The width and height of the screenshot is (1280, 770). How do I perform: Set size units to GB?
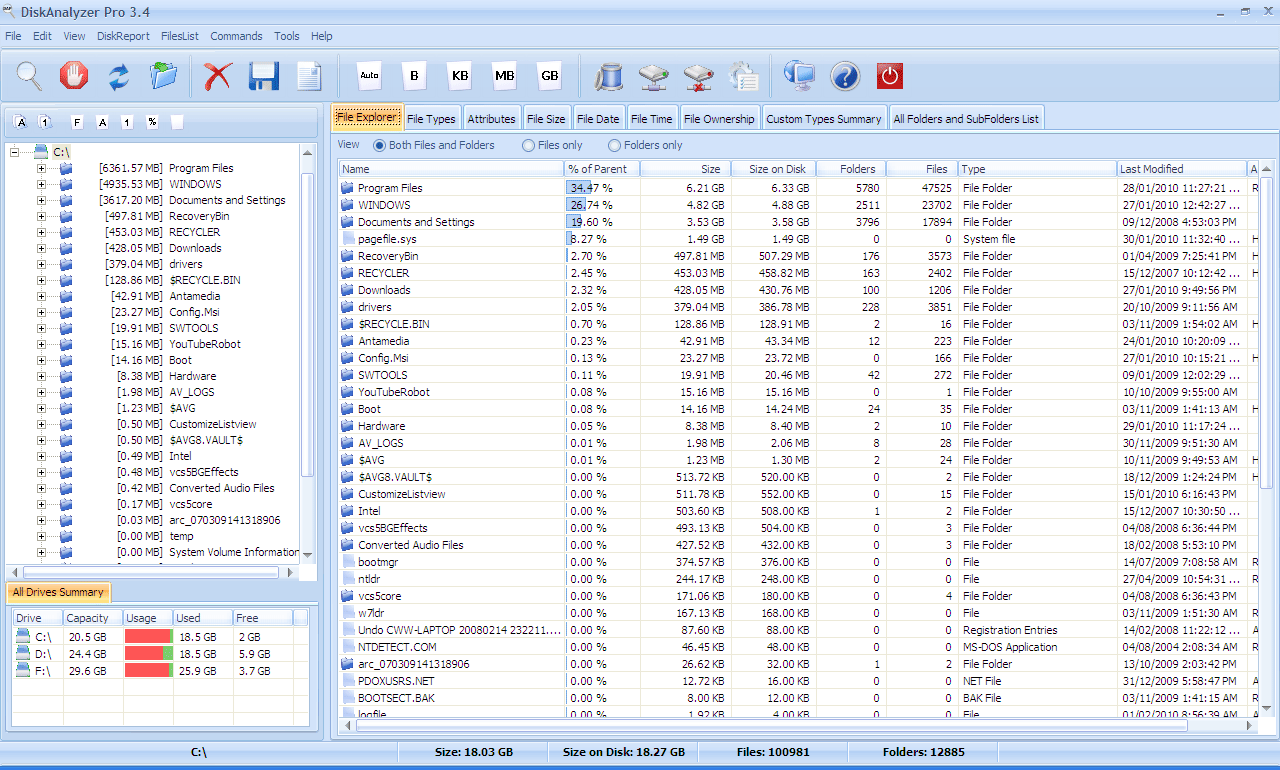click(x=549, y=75)
